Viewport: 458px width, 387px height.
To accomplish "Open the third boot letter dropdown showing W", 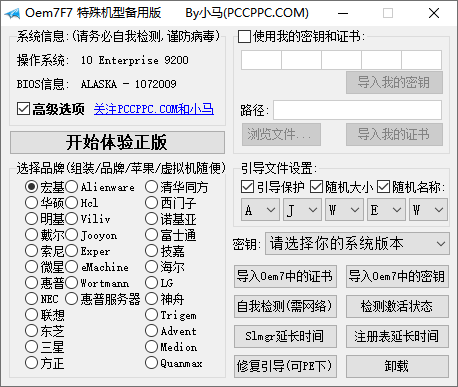I will 344,210.
